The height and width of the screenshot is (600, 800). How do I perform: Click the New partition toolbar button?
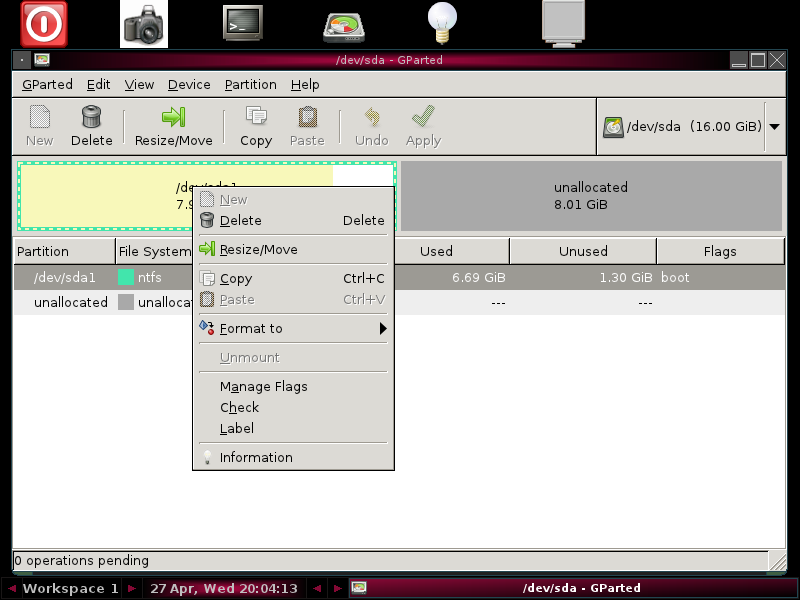click(40, 126)
